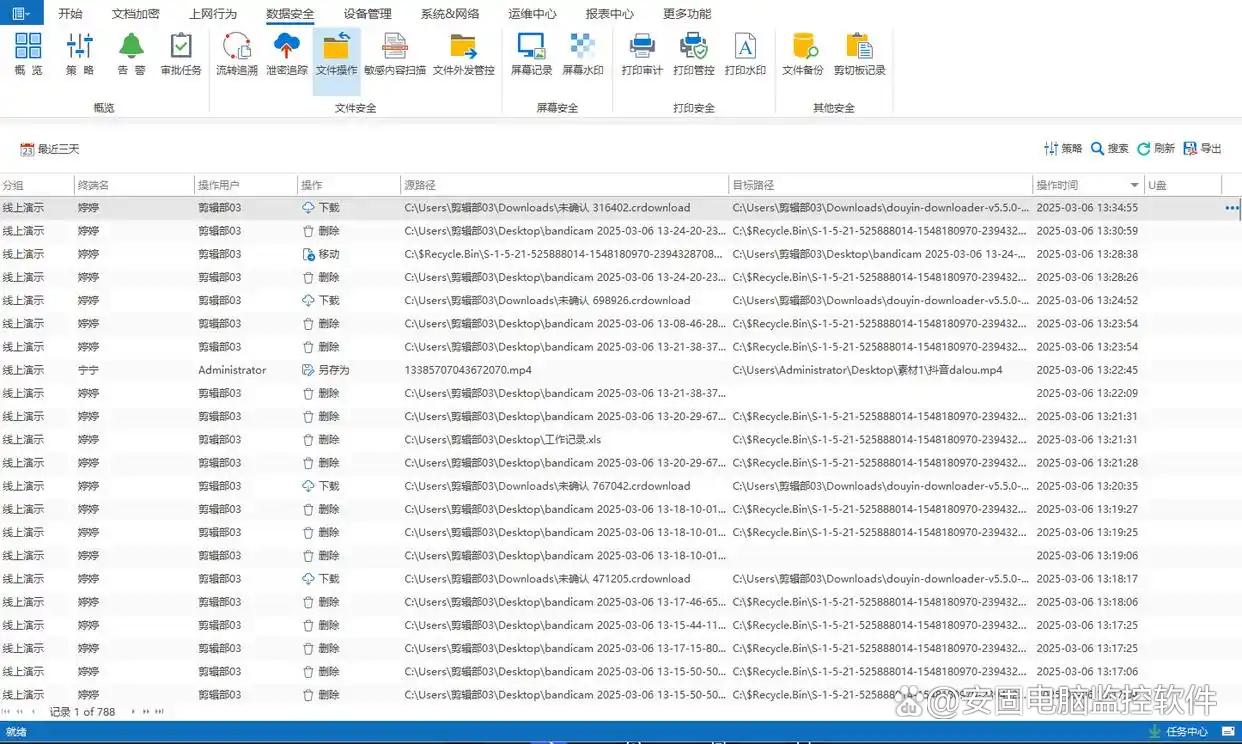Open 泄密追踪 leak tracking tool
The width and height of the screenshot is (1242, 744).
coord(287,54)
